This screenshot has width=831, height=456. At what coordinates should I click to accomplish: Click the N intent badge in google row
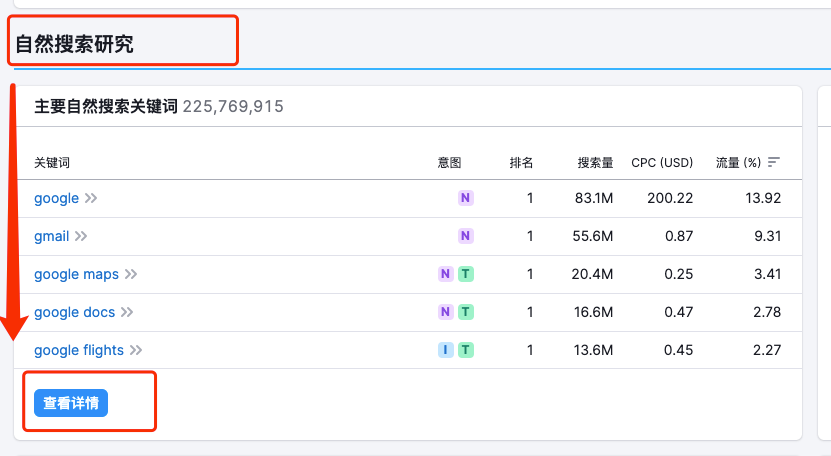click(x=465, y=198)
